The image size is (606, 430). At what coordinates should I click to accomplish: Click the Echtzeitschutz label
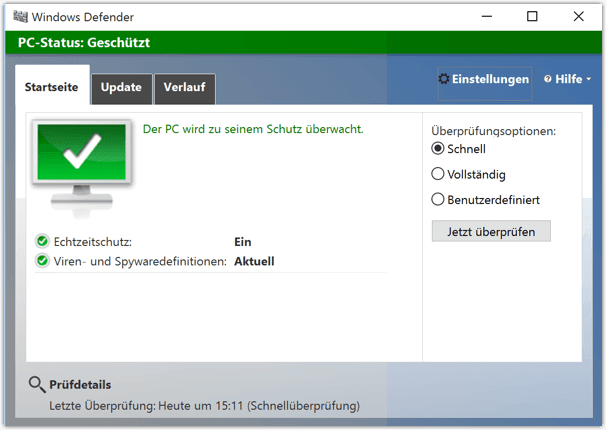click(93, 242)
